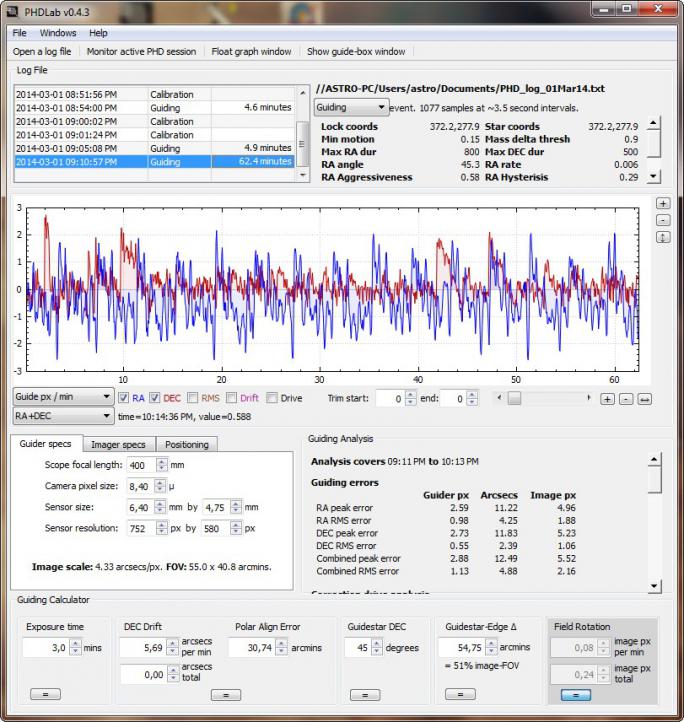Viewport: 684px width, 722px height.
Task: Click the Scope focal length field
Action: [142, 465]
